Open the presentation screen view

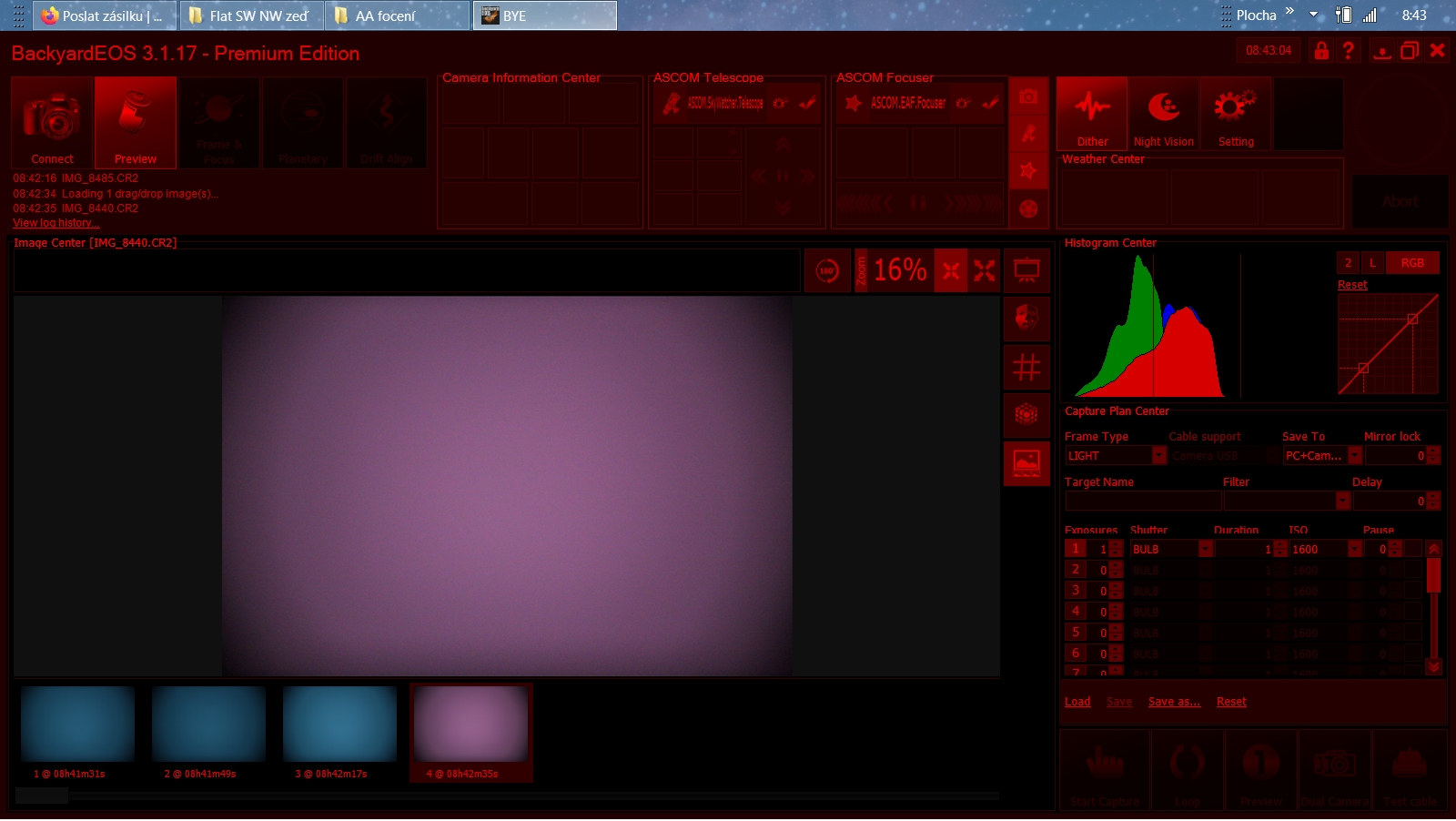pos(1026,270)
